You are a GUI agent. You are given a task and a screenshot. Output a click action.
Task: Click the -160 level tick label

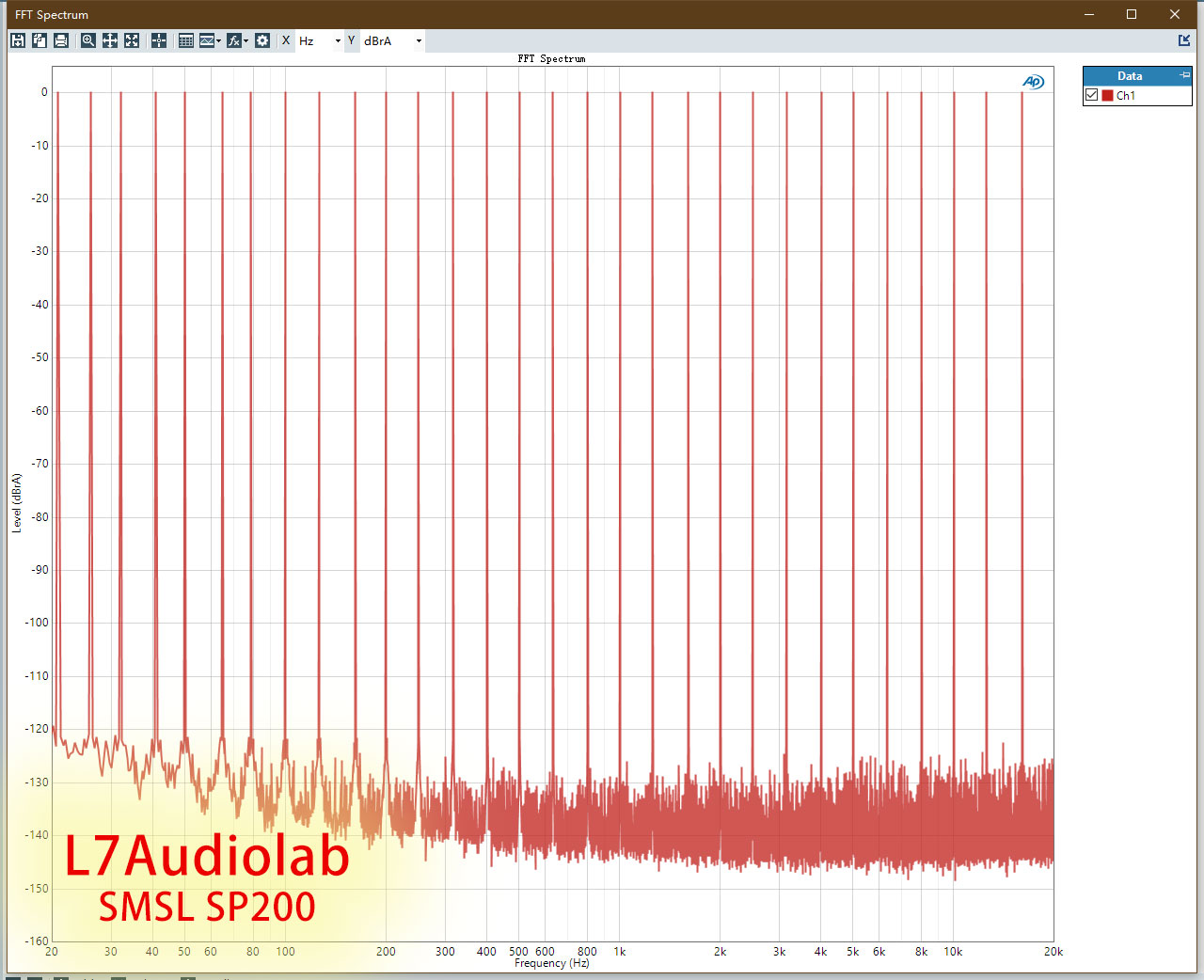(x=37, y=940)
